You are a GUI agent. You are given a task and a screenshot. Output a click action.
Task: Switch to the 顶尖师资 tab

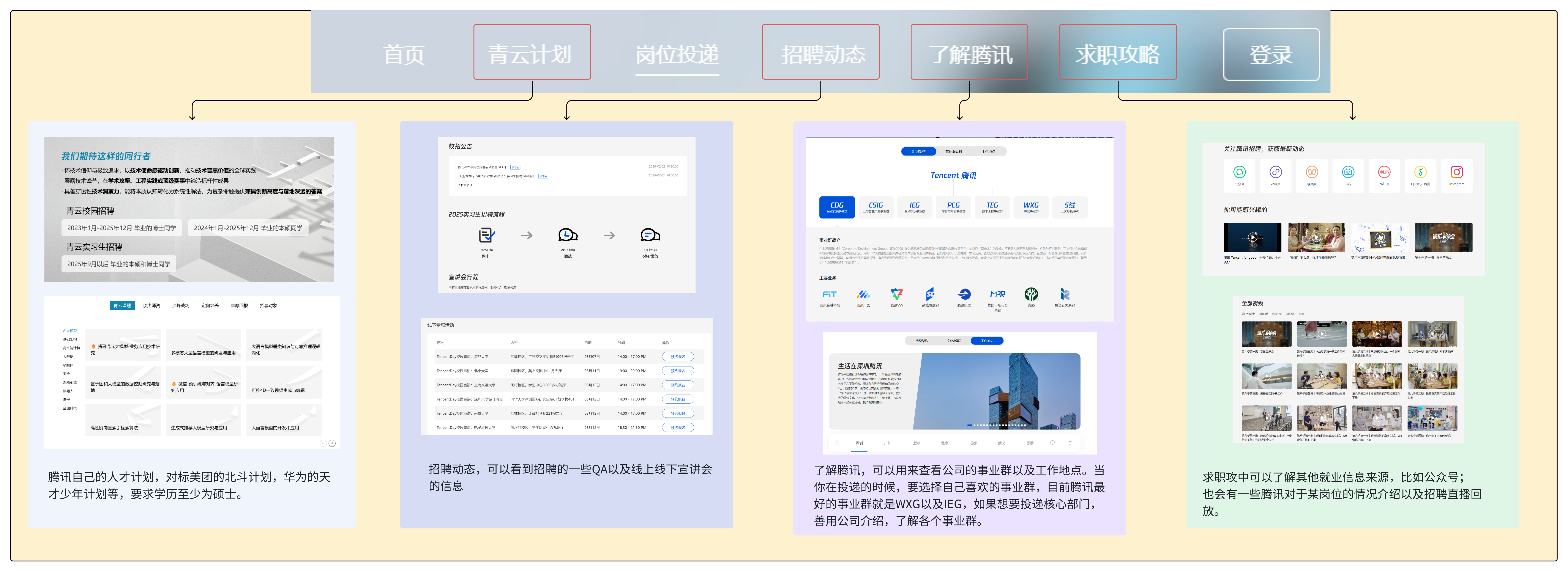(151, 305)
